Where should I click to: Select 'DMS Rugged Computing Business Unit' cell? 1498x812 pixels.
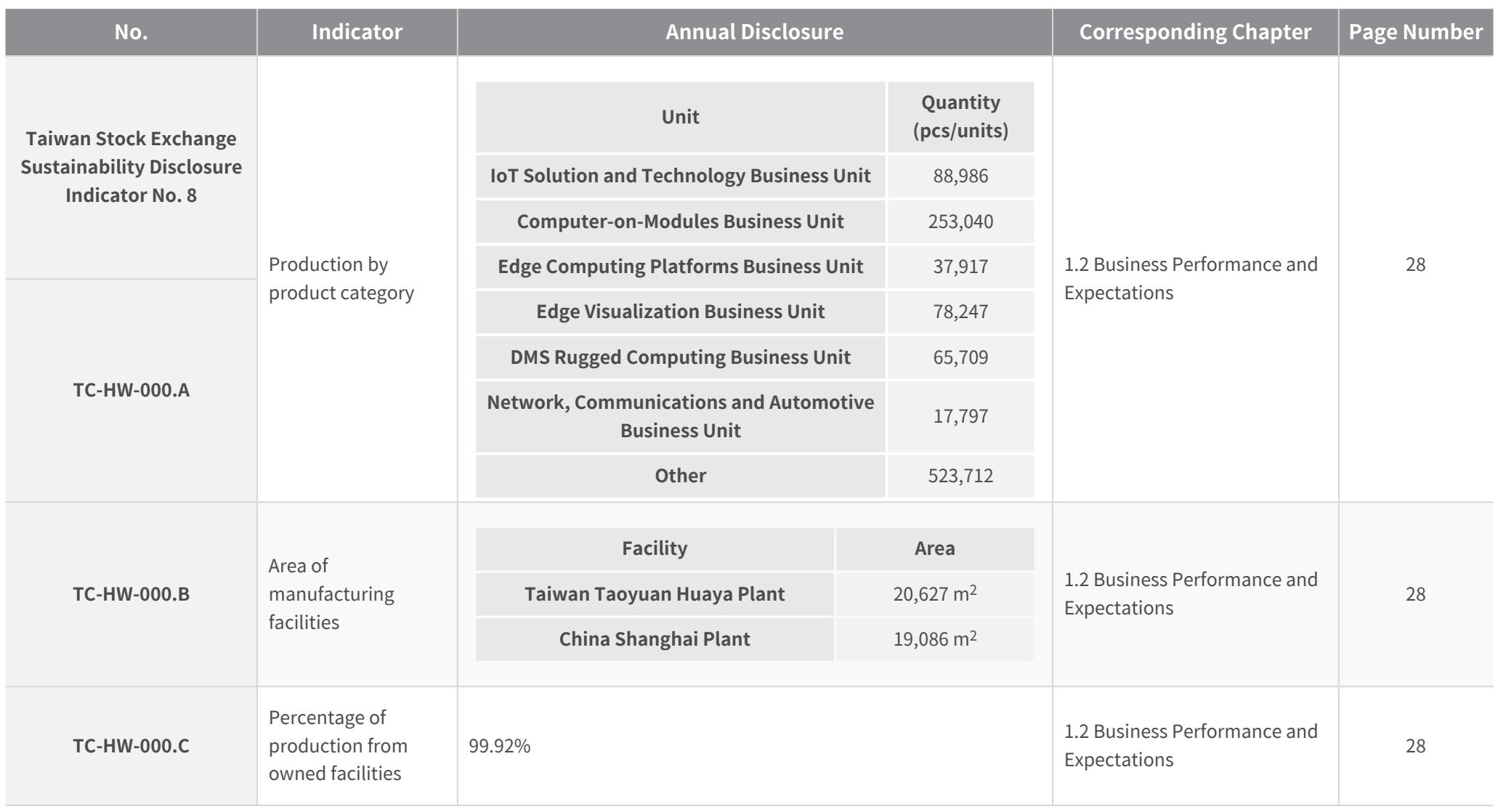[680, 357]
